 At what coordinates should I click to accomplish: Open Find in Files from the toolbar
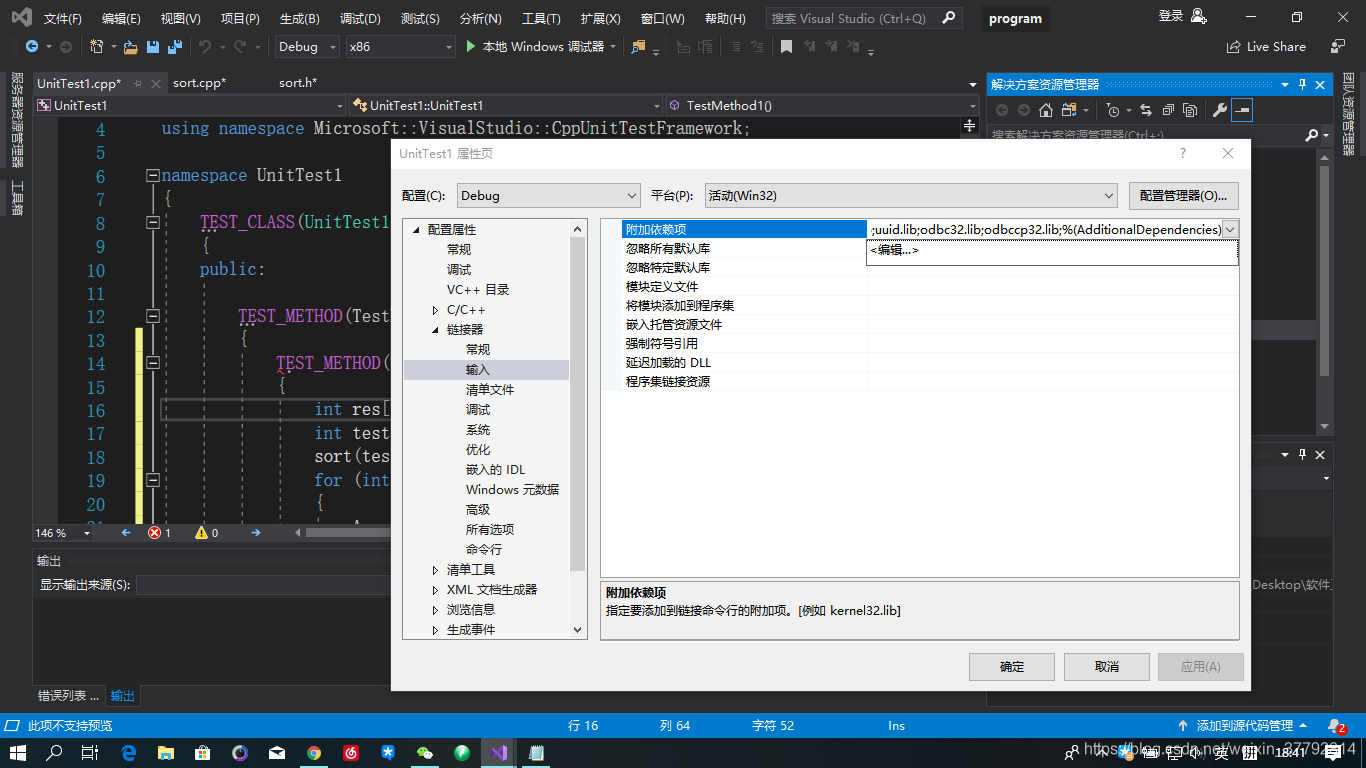coord(638,46)
